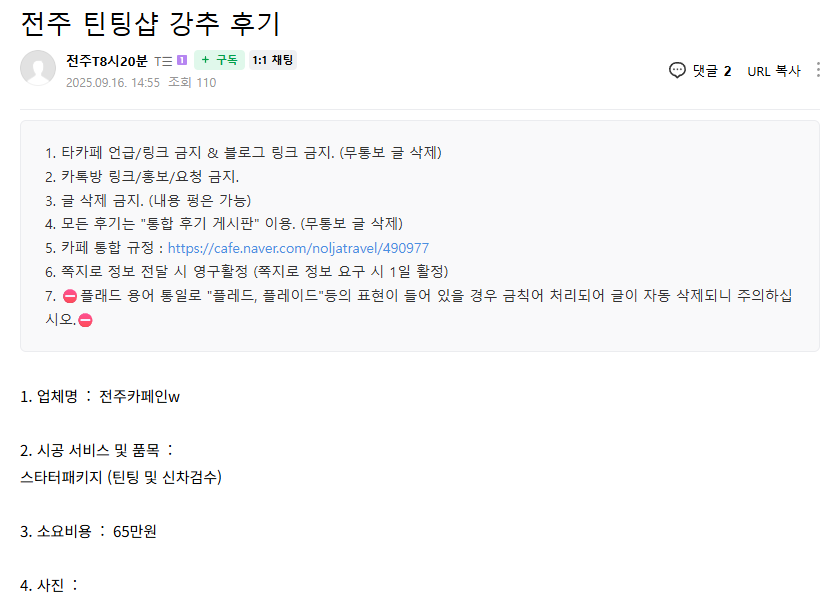Image resolution: width=825 pixels, height=596 pixels.
Task: Click the cost text 65만원
Action: (x=135, y=531)
